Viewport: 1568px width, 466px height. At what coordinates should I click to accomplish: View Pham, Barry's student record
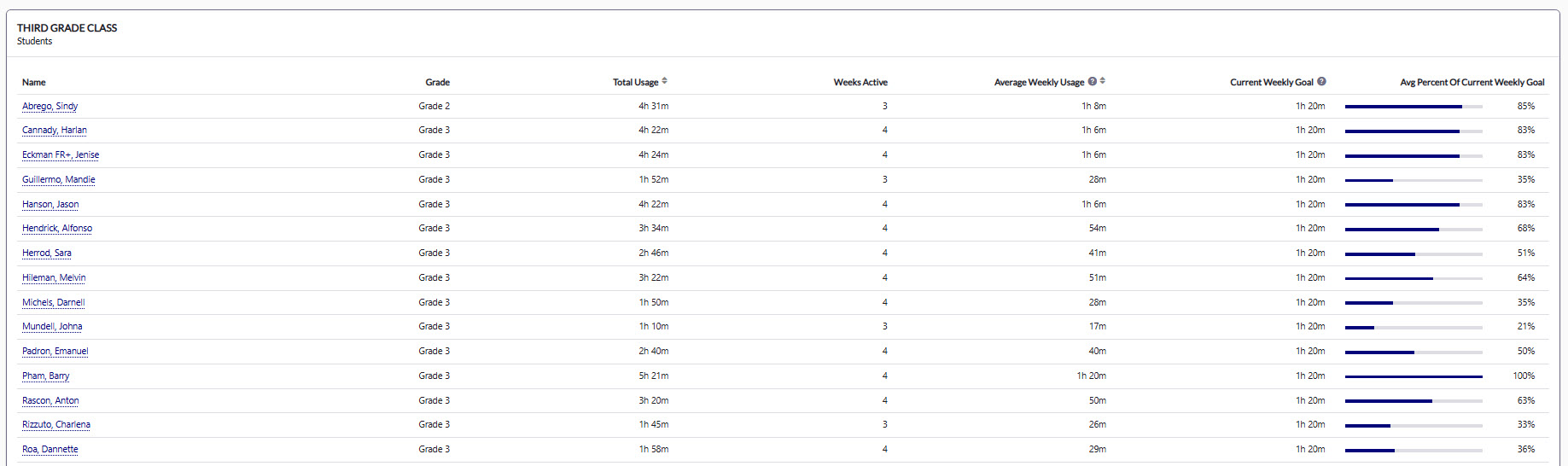click(45, 376)
